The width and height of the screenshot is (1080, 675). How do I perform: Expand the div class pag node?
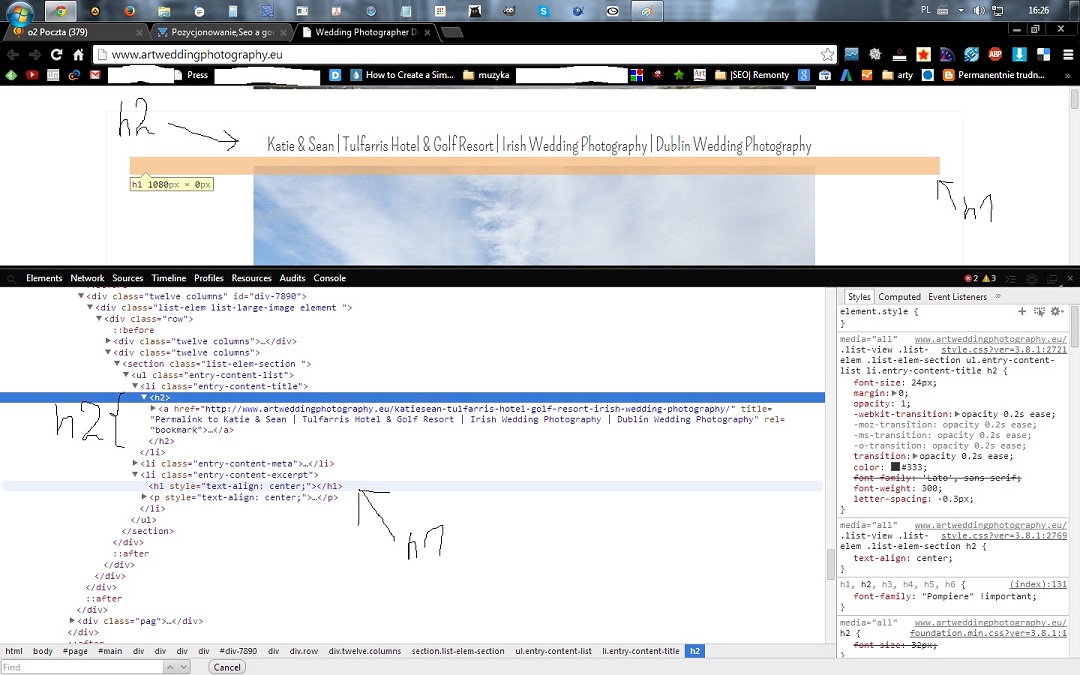point(72,621)
